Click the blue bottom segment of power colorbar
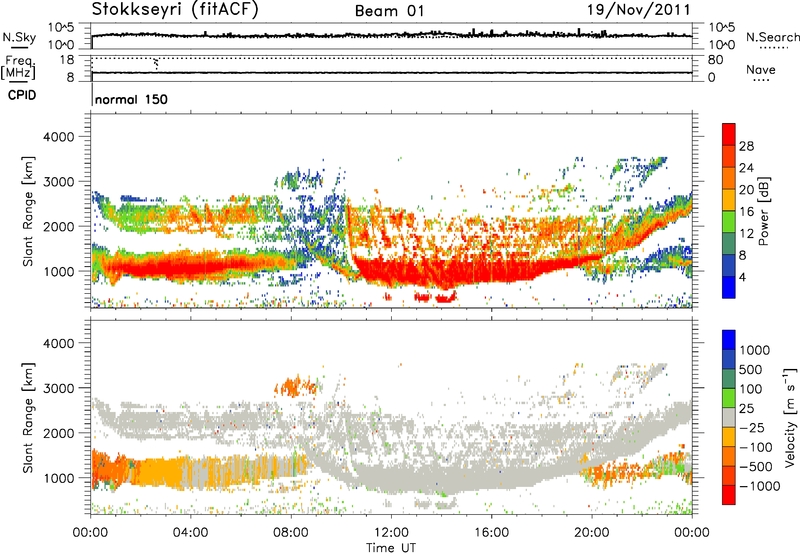The width and height of the screenshot is (800, 554). click(729, 287)
